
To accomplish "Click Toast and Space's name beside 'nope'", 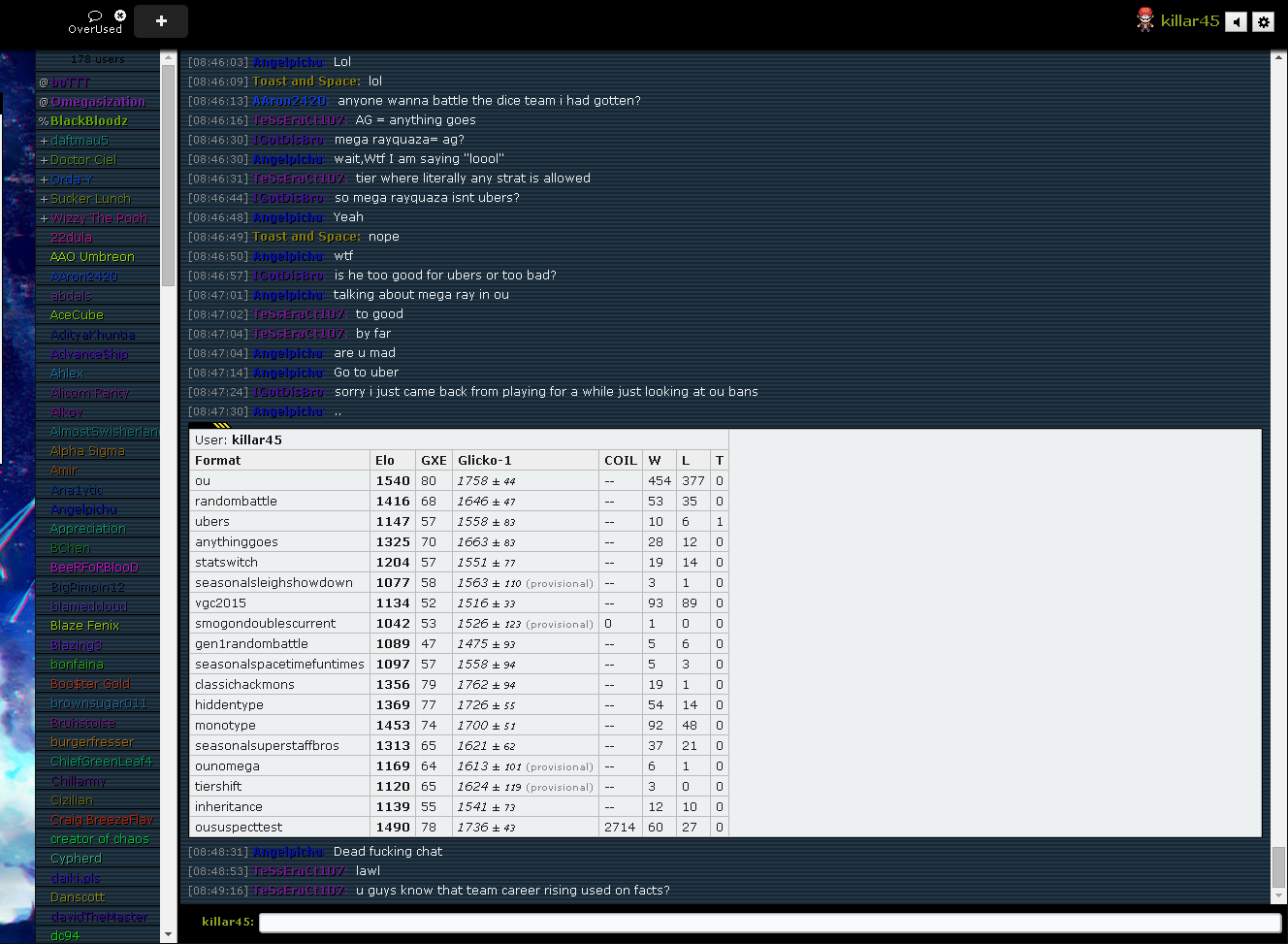I will 306,237.
